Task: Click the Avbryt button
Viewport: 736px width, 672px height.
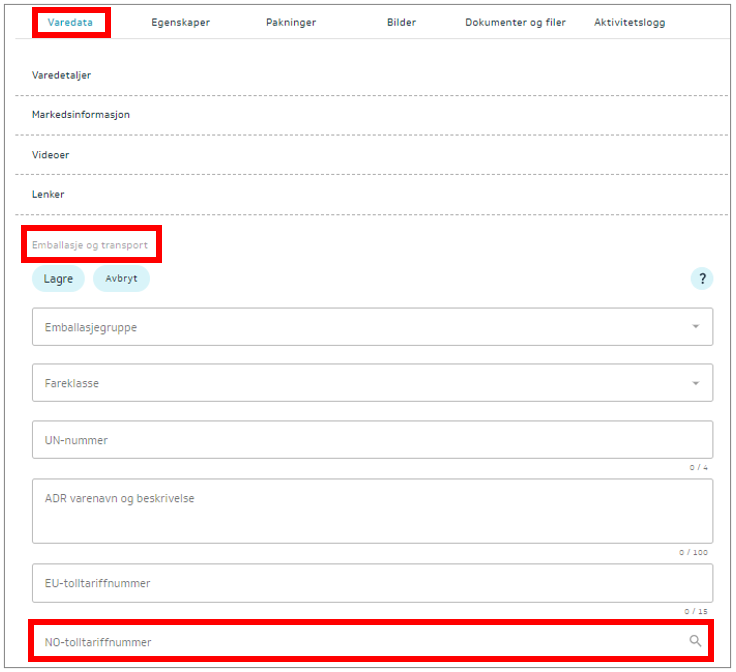Action: pyautogui.click(x=121, y=279)
